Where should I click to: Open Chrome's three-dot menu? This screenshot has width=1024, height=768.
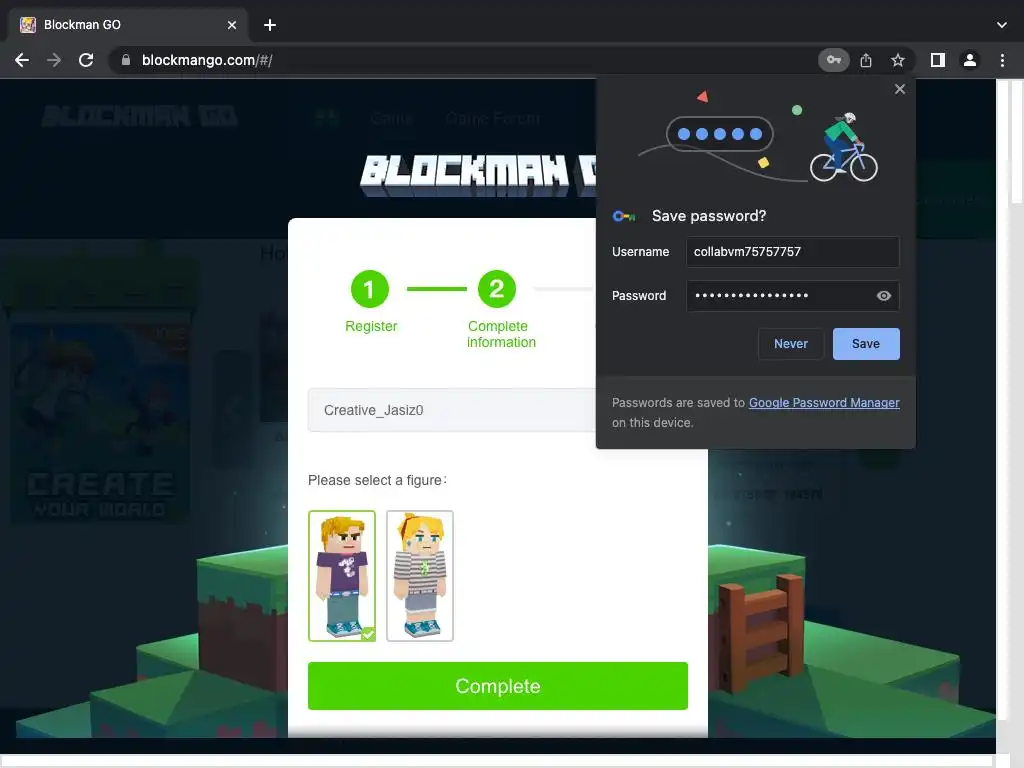[1002, 60]
